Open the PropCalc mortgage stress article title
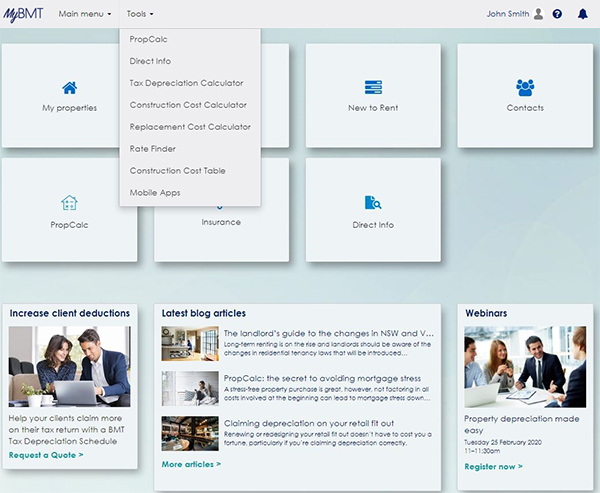The height and width of the screenshot is (493, 600). coord(322,378)
